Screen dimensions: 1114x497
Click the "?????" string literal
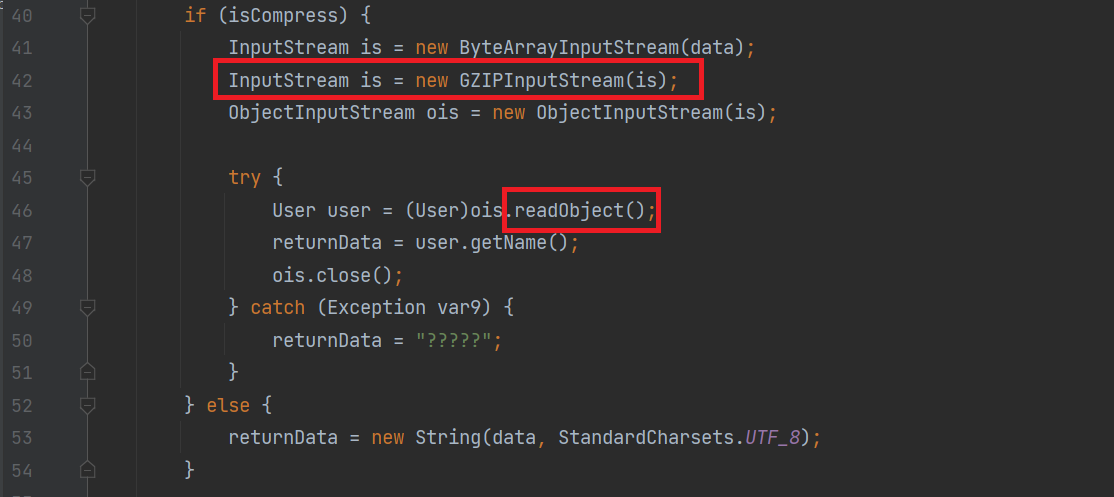[453, 340]
